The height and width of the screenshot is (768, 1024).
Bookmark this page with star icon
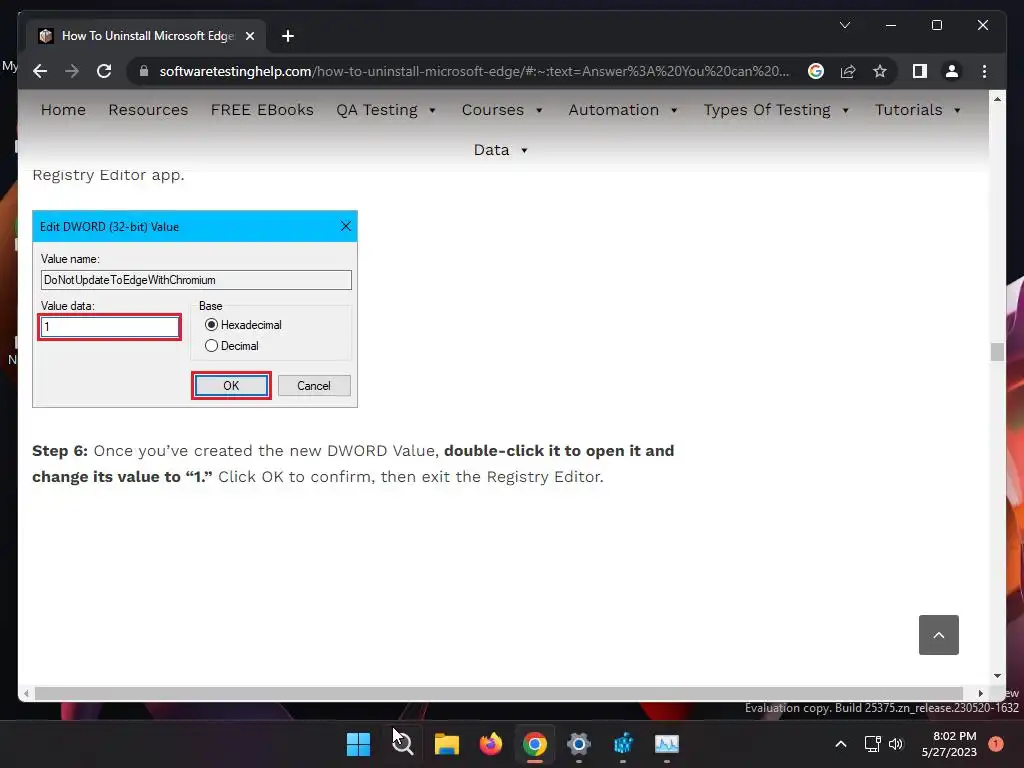(880, 71)
